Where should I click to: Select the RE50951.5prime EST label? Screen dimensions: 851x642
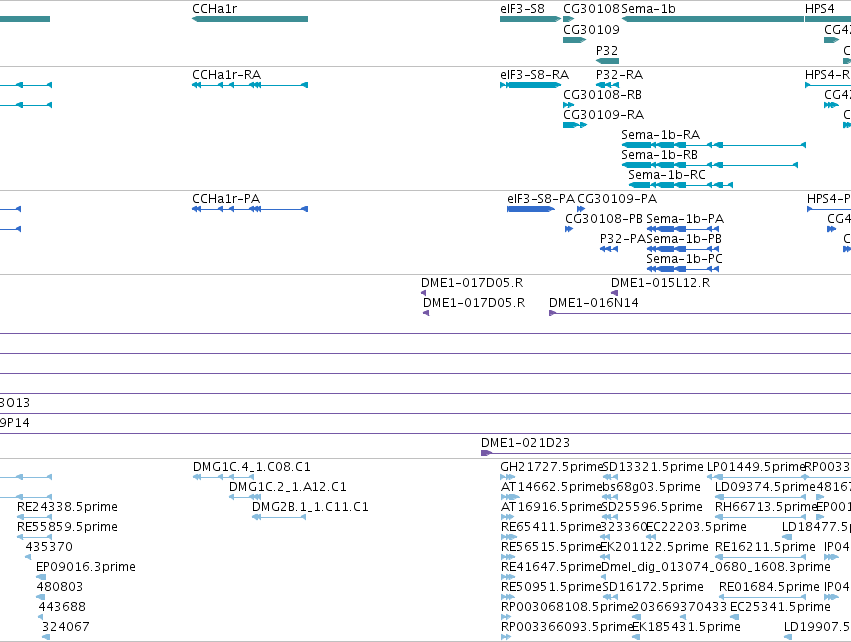(x=551, y=587)
